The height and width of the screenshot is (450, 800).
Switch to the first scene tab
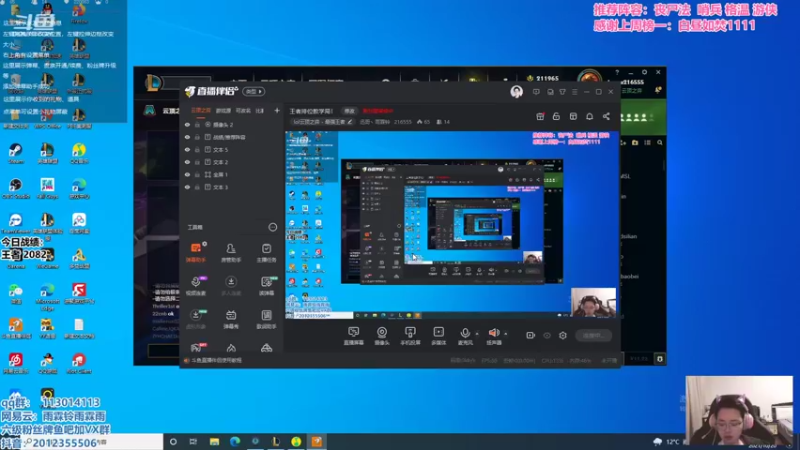[x=201, y=110]
